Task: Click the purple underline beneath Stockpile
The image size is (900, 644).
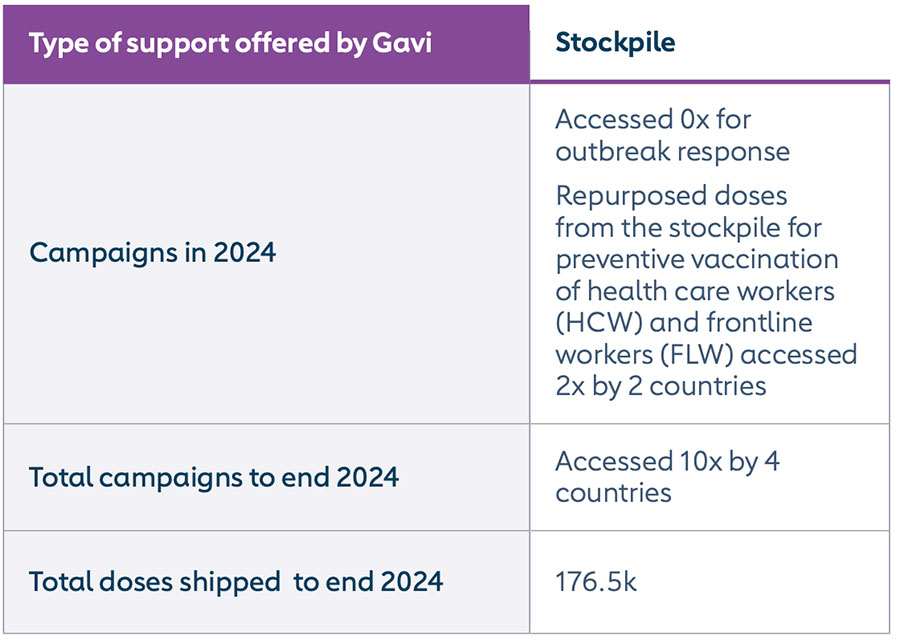Action: pos(709,81)
